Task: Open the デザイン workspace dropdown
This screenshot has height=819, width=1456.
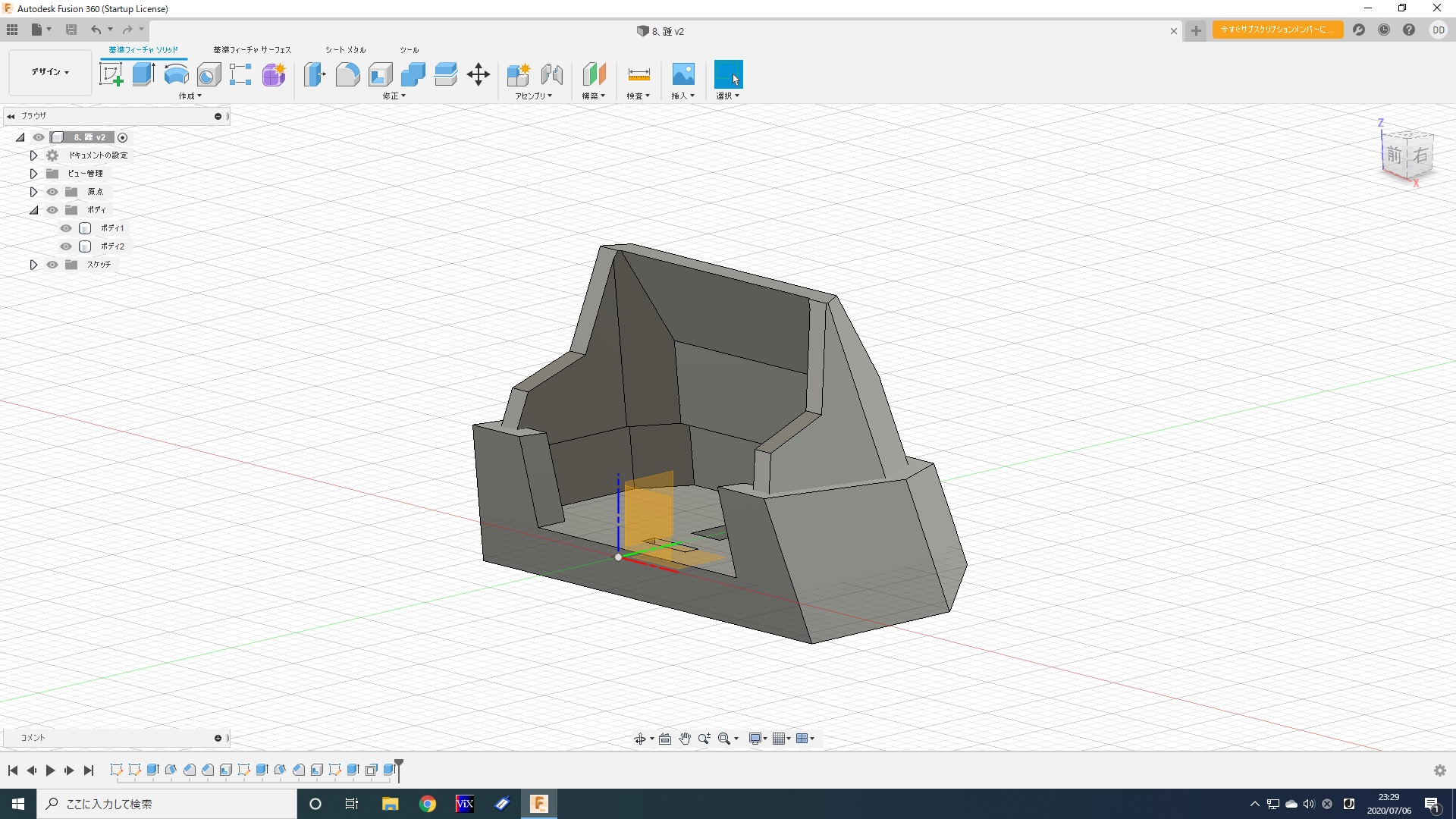Action: tap(50, 72)
